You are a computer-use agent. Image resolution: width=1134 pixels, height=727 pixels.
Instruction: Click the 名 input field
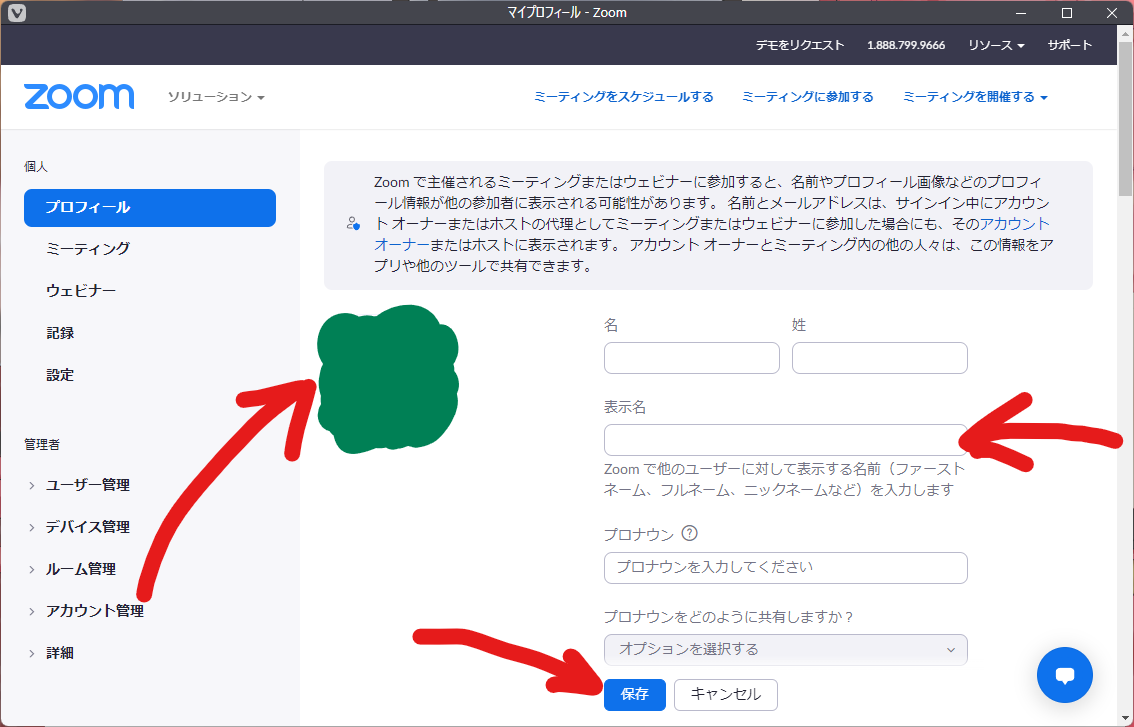691,358
